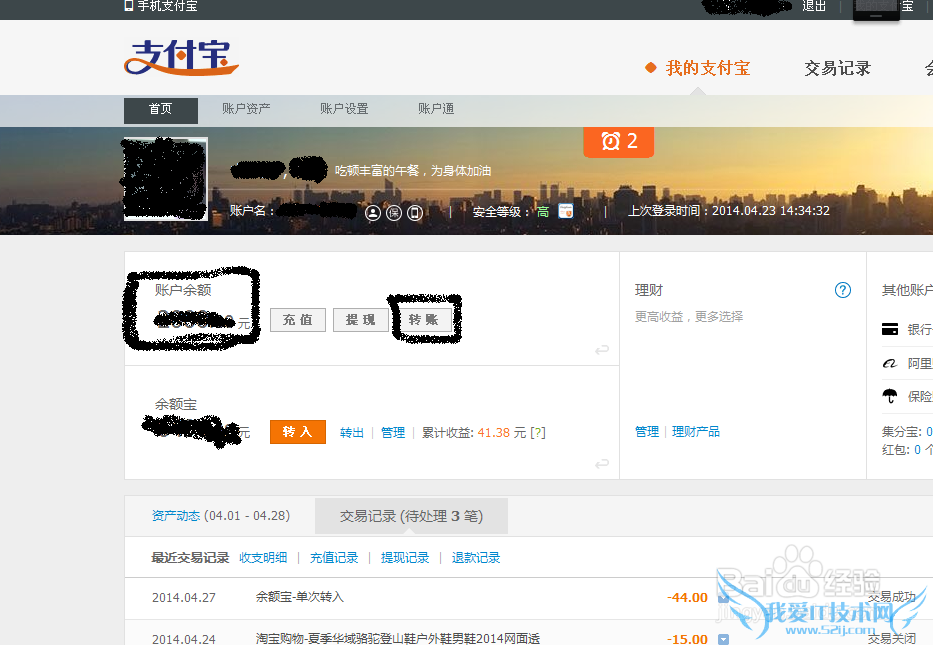Viewport: 933px width, 645px height.
Task: Open the alarm reminders badge showing 2
Action: 618,142
